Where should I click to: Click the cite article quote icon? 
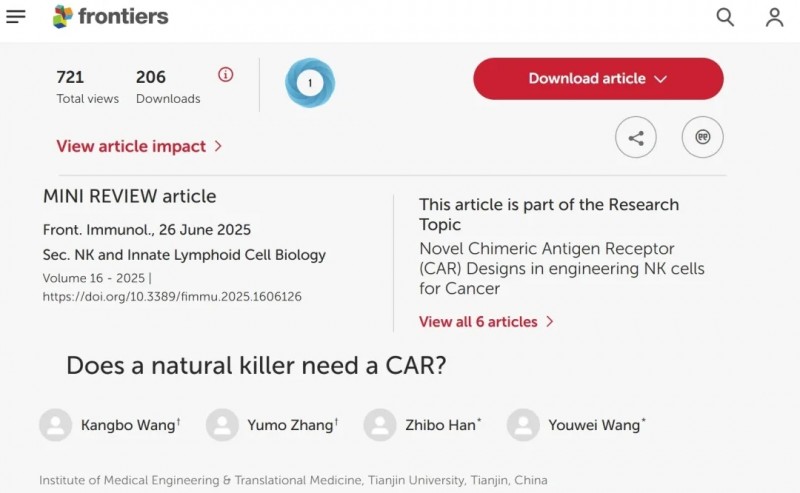pos(703,137)
